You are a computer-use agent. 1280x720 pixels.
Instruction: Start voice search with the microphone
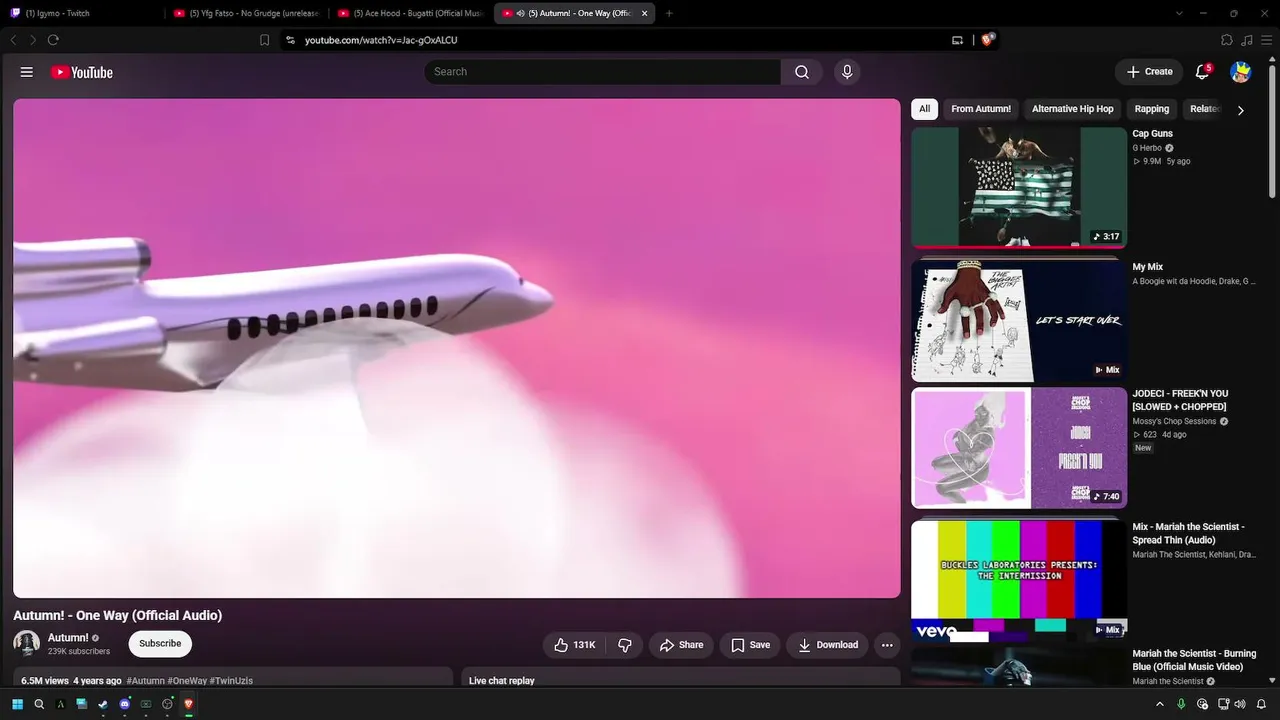pyautogui.click(x=847, y=72)
